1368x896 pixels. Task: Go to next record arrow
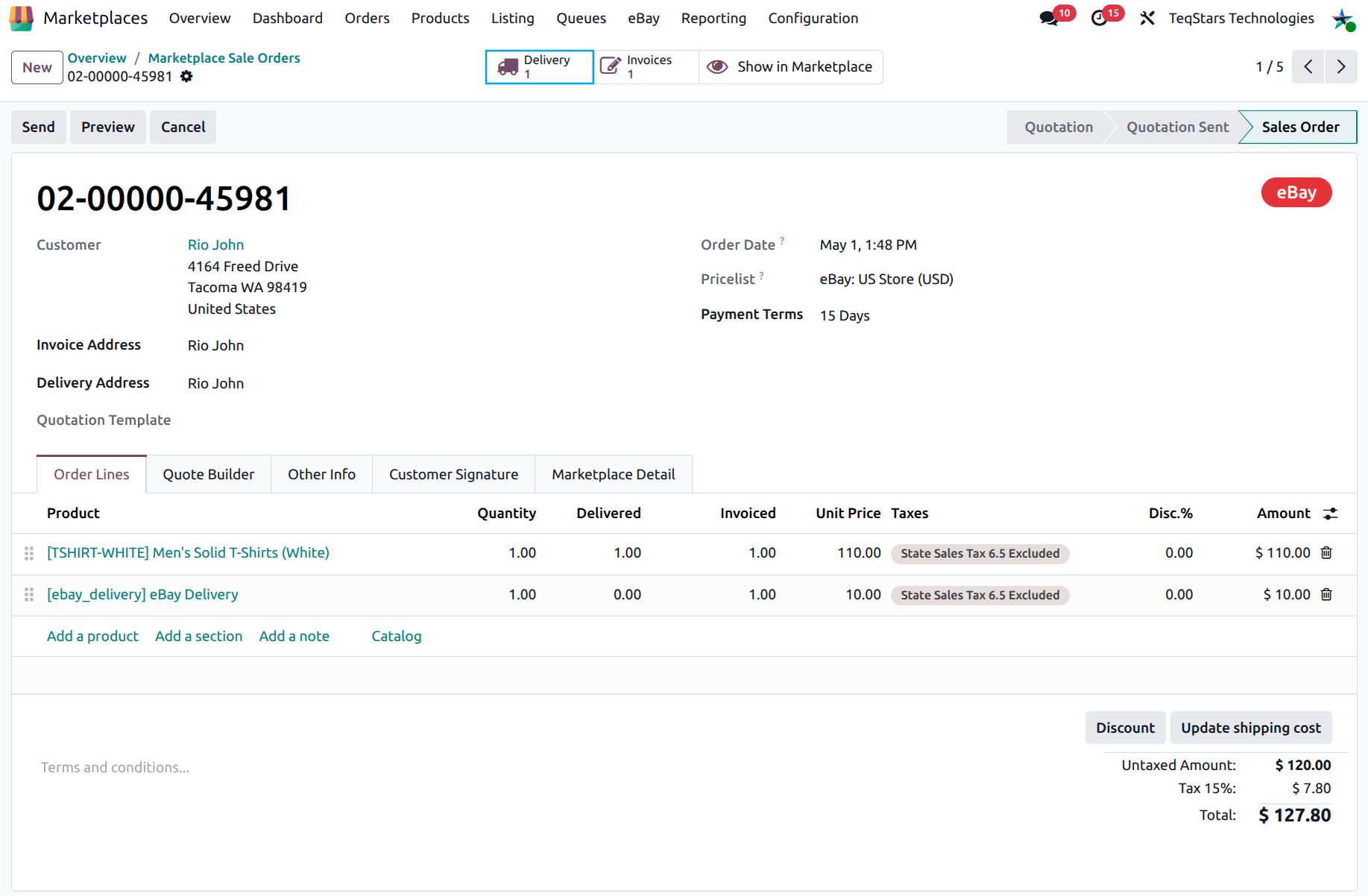[x=1341, y=67]
